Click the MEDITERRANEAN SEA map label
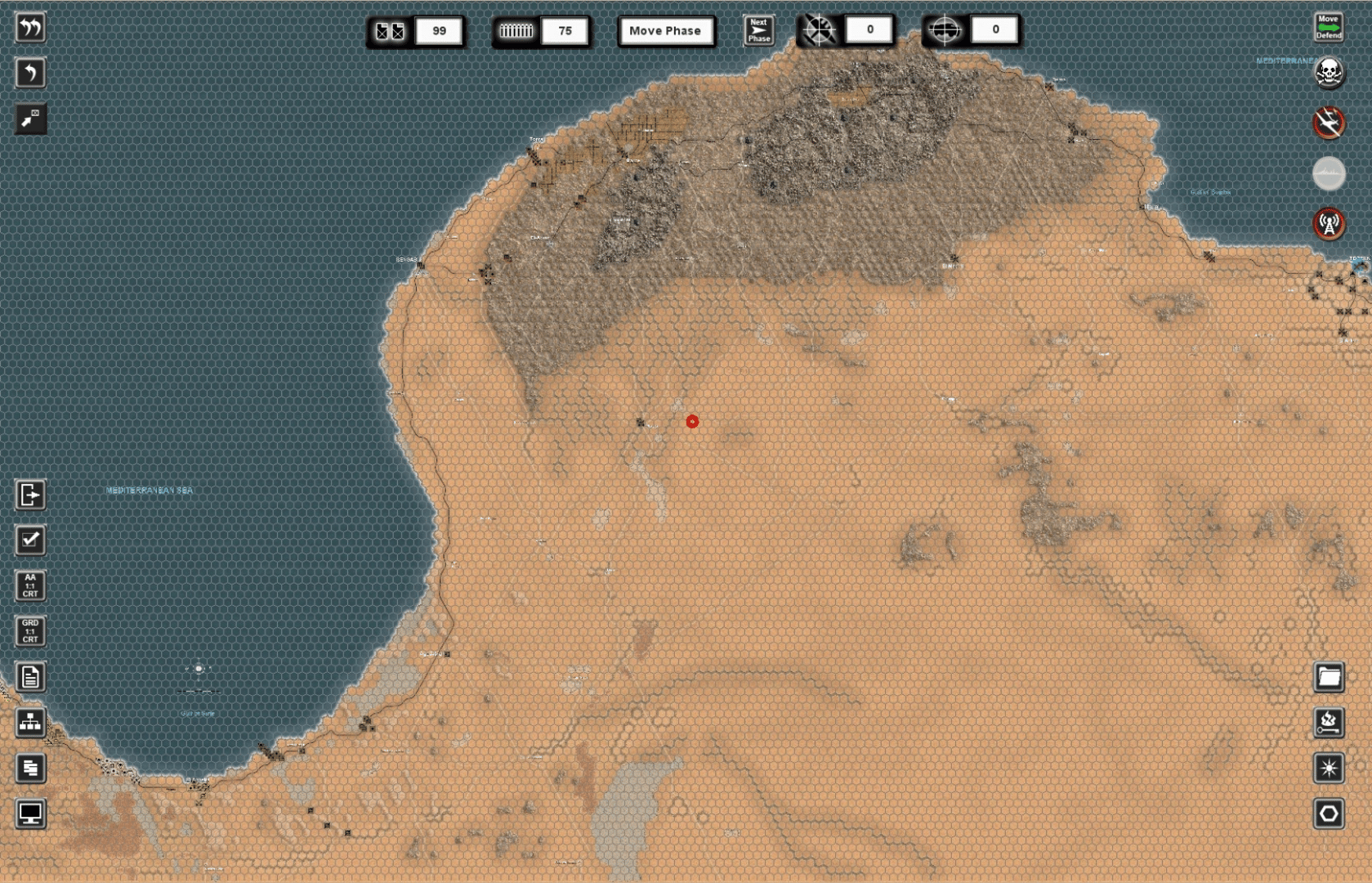 (x=150, y=491)
